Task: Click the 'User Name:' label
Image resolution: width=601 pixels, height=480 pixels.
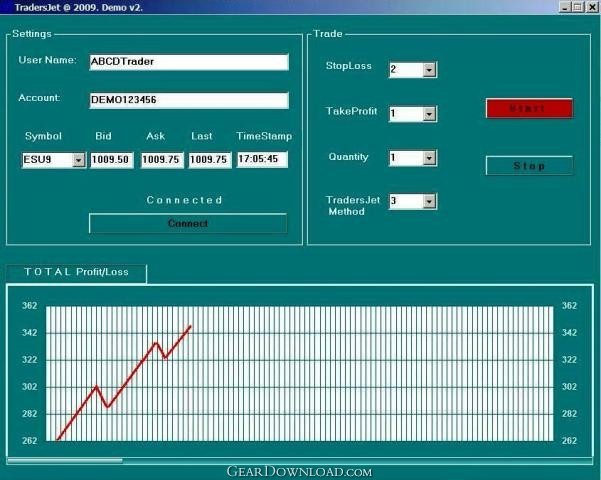Action: click(48, 60)
